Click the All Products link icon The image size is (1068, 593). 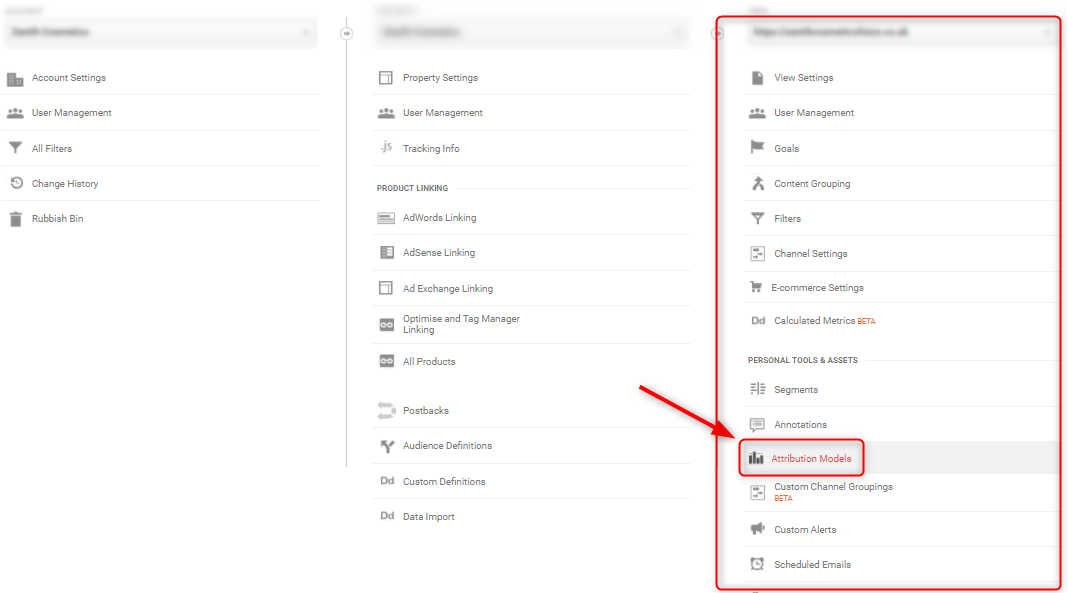(386, 361)
